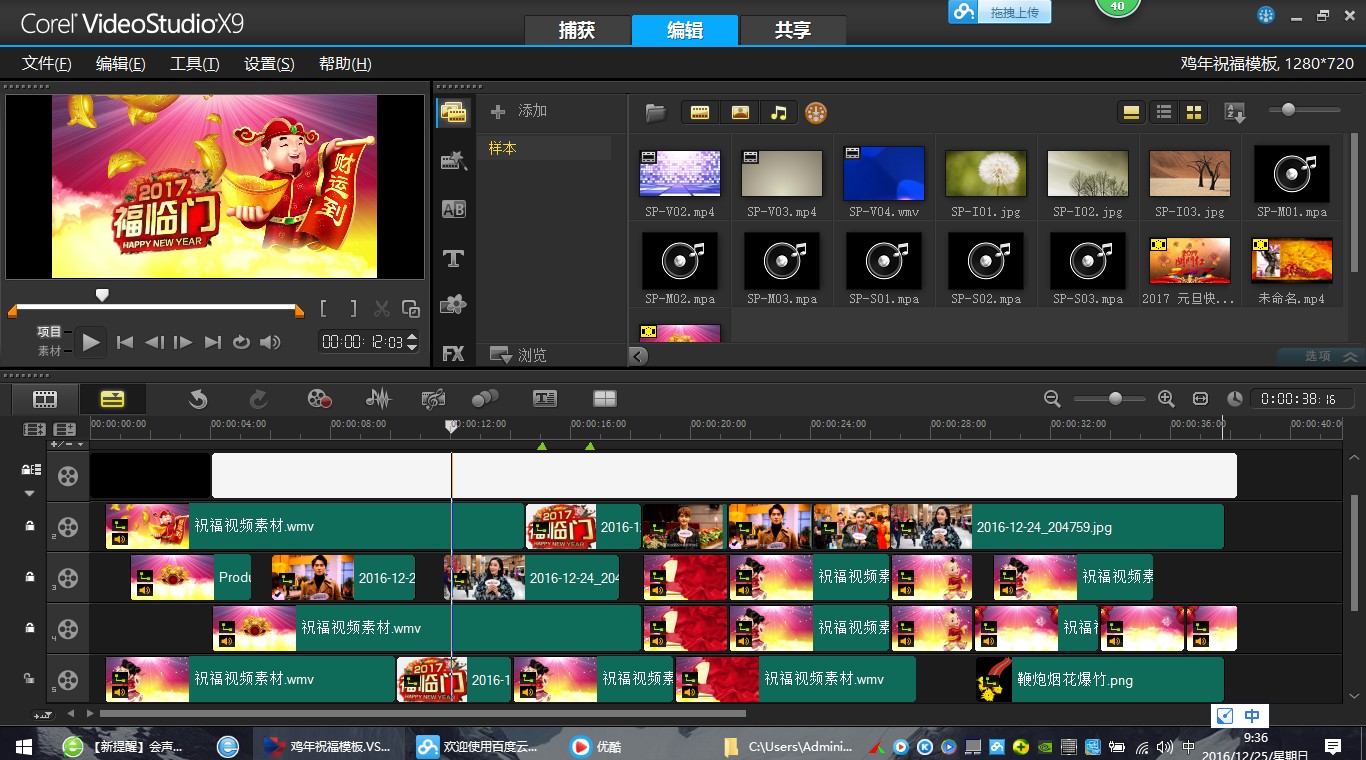The width and height of the screenshot is (1366, 760).
Task: Open the Browse (浏览) dropdown
Action: (519, 355)
